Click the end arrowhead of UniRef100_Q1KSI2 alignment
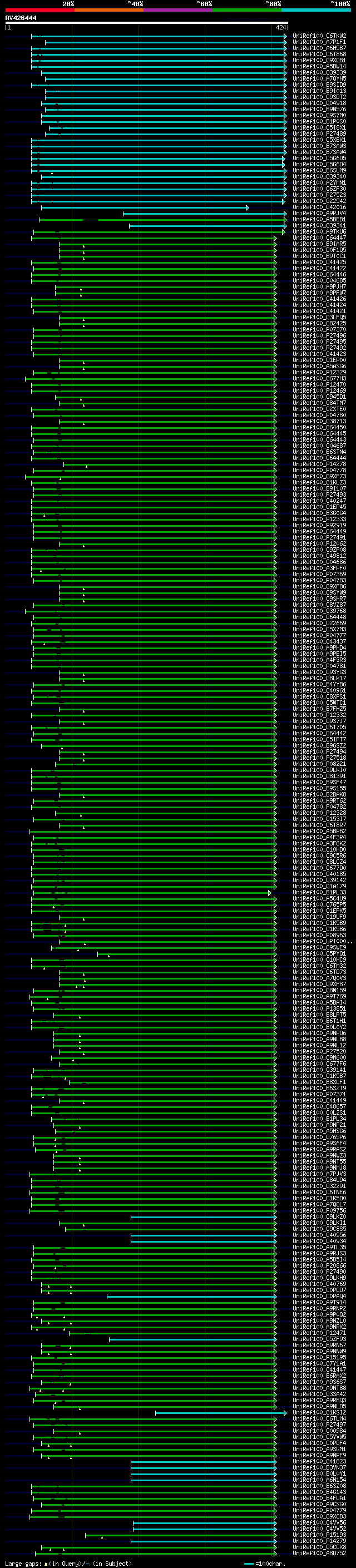Screen dimensions: 356x1568 pyautogui.click(x=285, y=1413)
